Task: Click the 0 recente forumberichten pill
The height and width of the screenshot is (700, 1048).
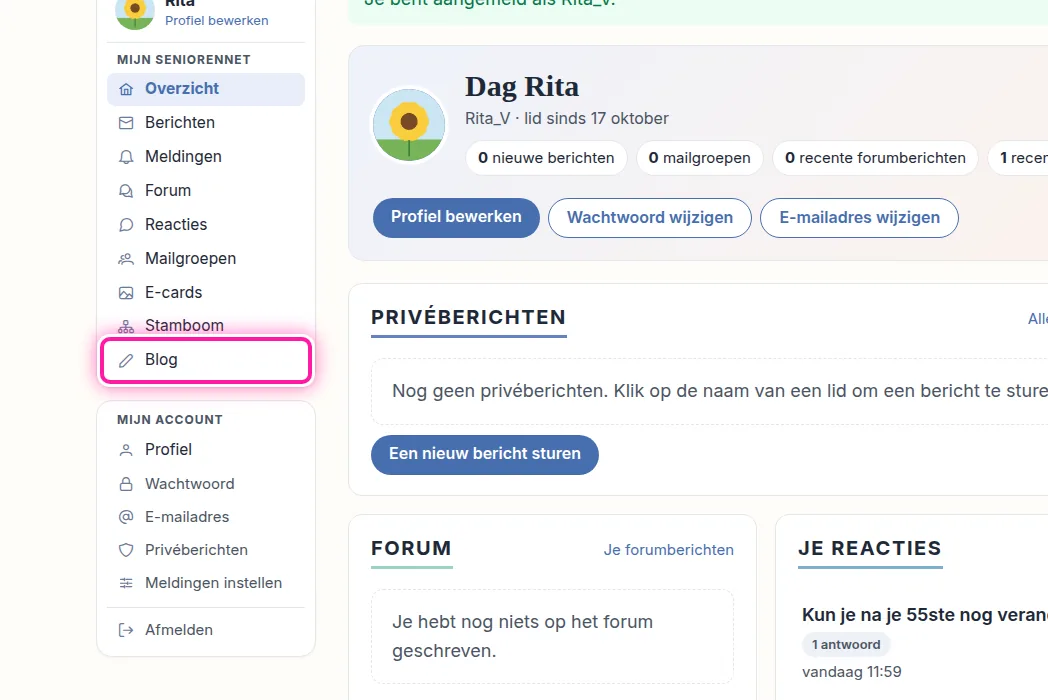Action: click(875, 158)
